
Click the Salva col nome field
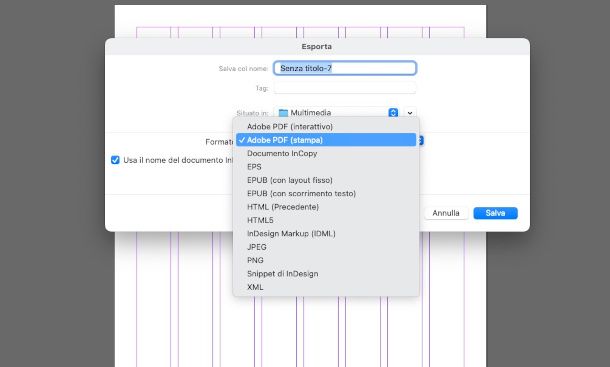pos(345,68)
